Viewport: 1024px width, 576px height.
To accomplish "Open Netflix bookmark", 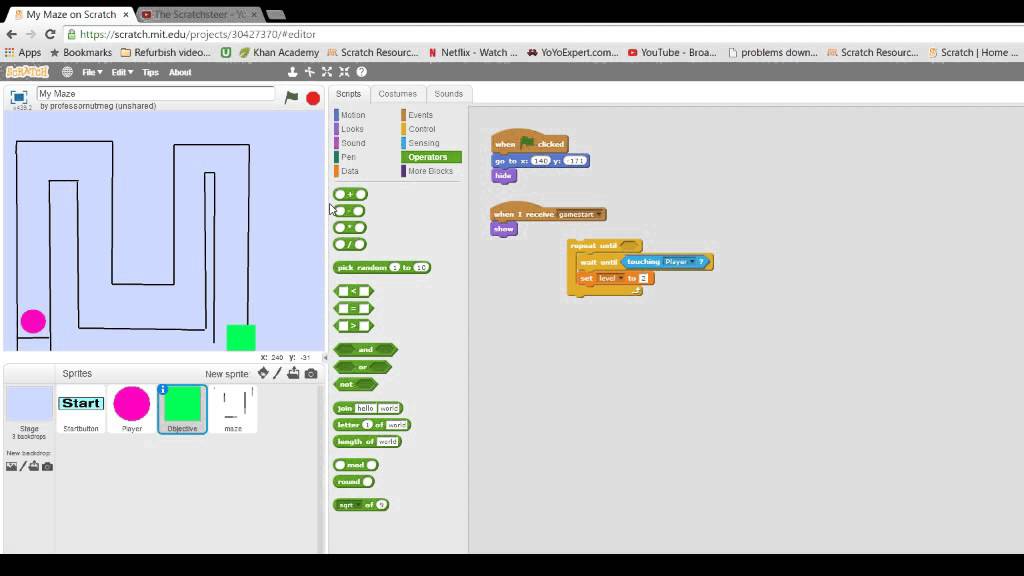I will tap(473, 52).
